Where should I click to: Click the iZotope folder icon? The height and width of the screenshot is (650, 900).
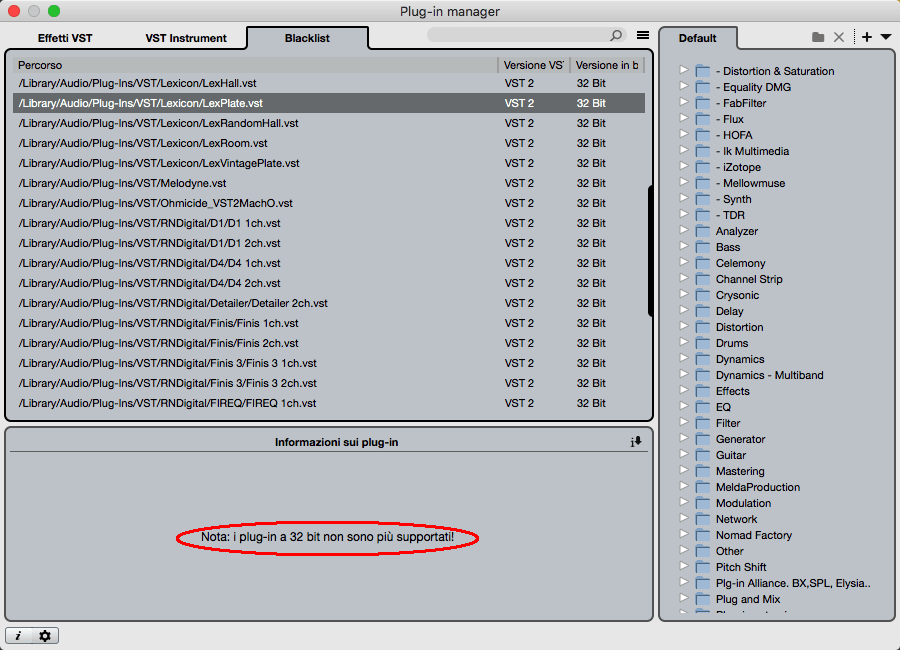pyautogui.click(x=703, y=167)
